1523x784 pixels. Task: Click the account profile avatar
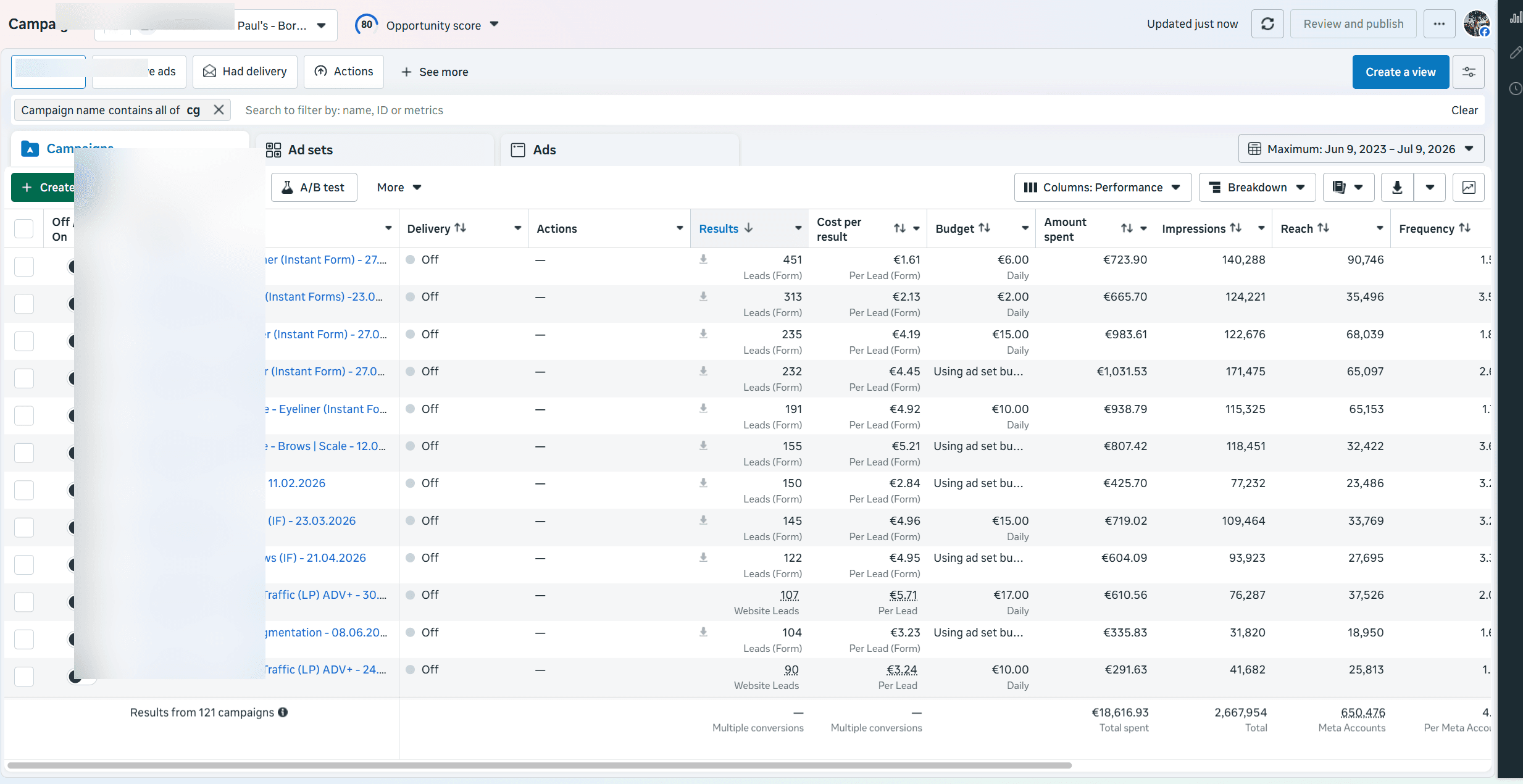coord(1477,24)
